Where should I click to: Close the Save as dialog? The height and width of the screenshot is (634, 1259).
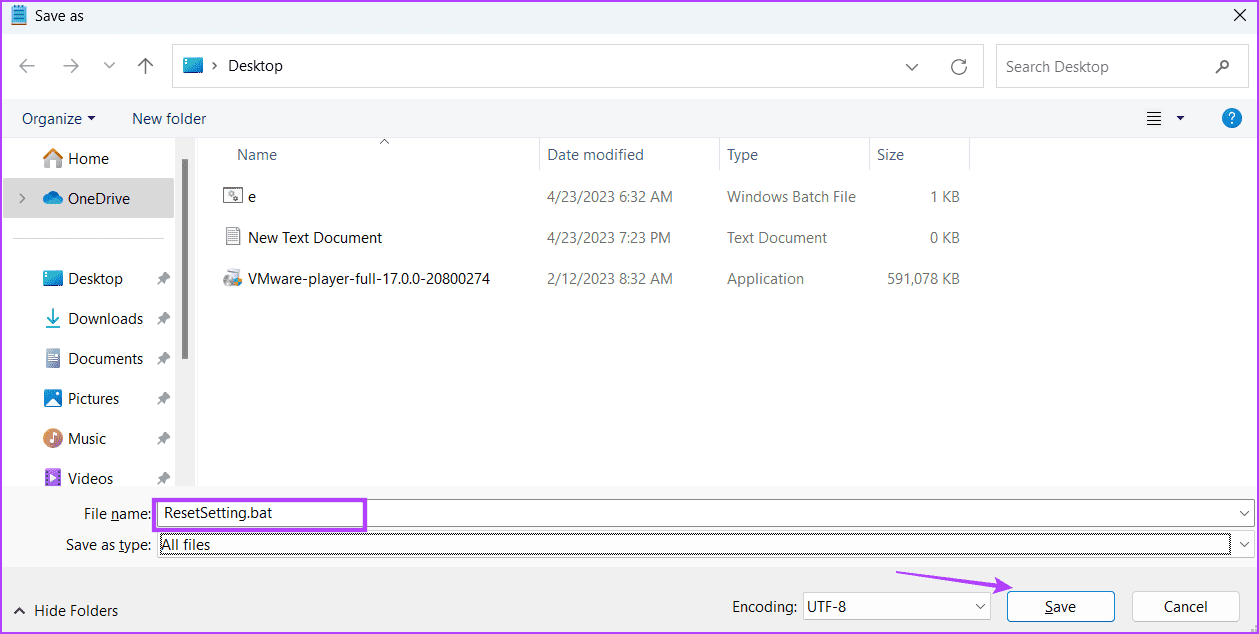pos(1239,15)
